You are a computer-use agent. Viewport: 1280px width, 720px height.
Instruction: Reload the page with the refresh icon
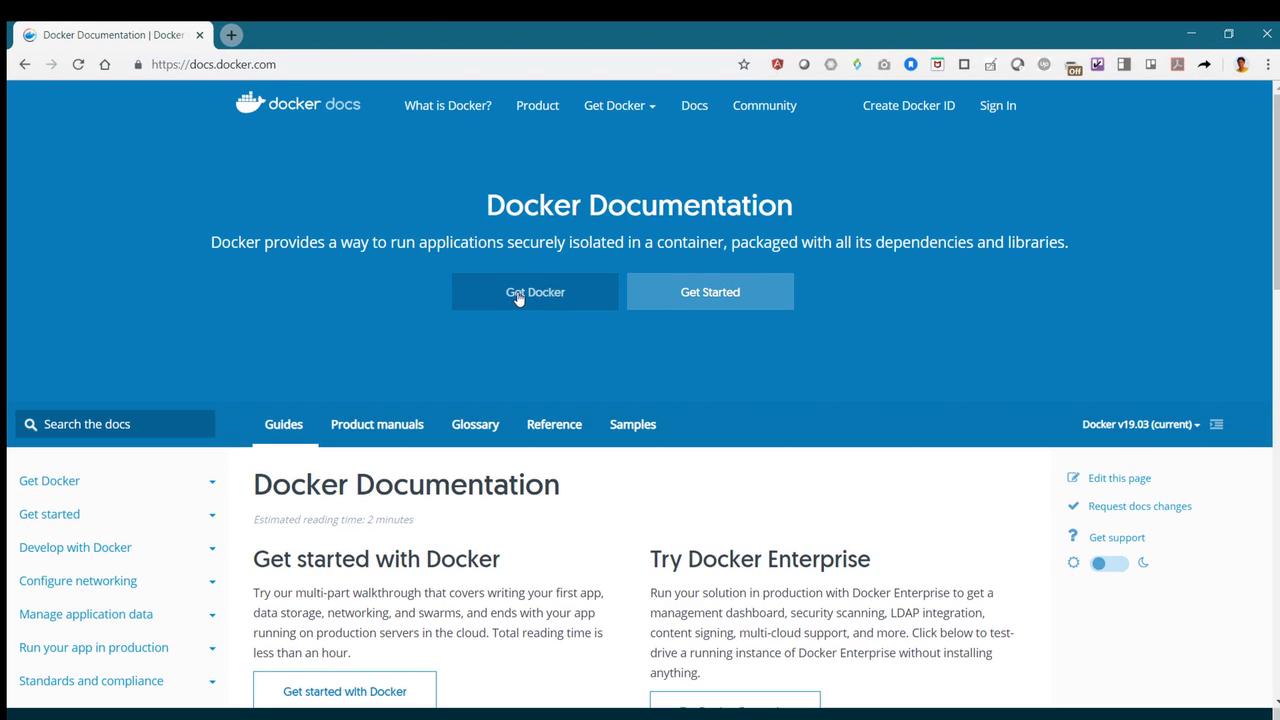(78, 64)
